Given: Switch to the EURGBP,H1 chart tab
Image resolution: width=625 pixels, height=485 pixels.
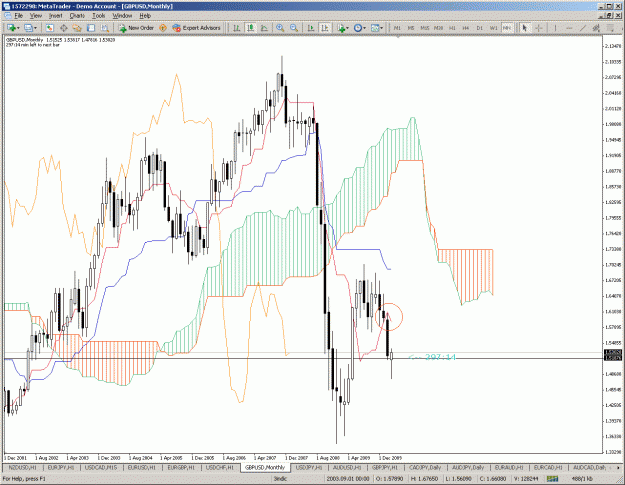Looking at the screenshot, I should coord(181,467).
